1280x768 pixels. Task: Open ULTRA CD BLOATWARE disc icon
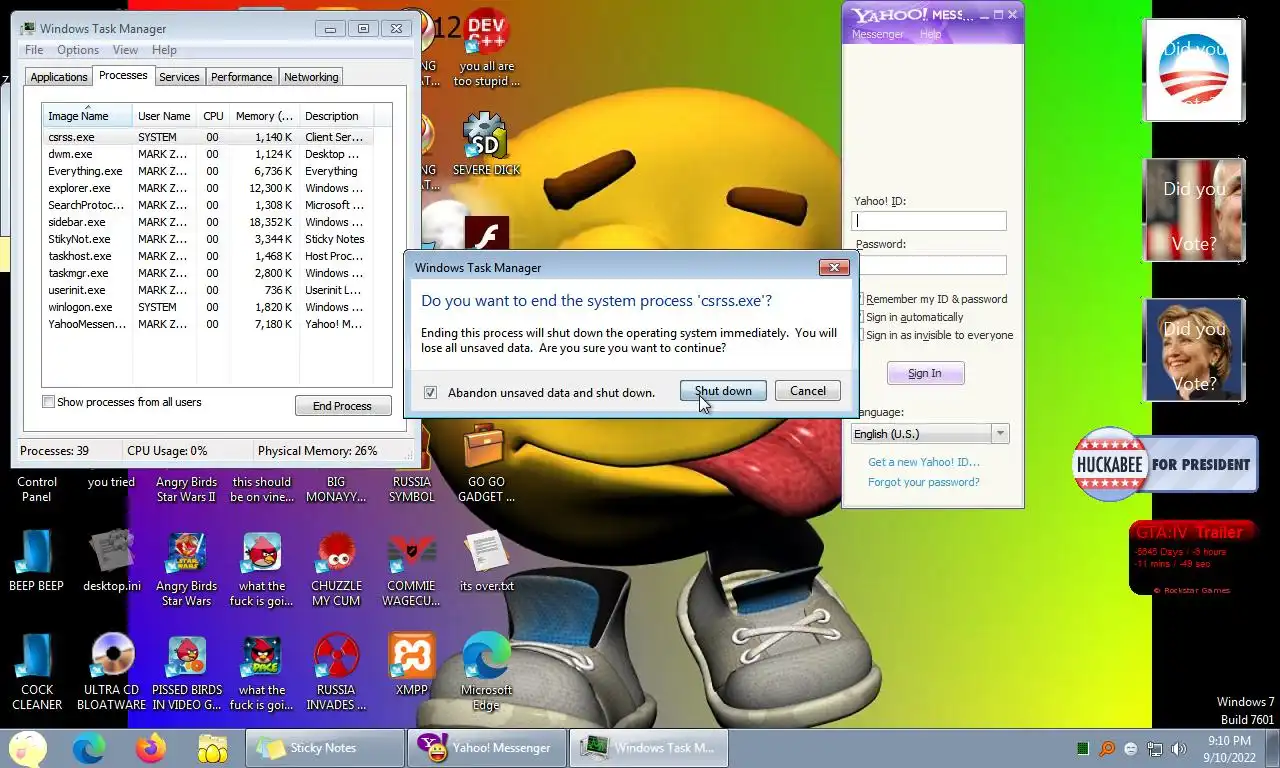pyautogui.click(x=111, y=672)
